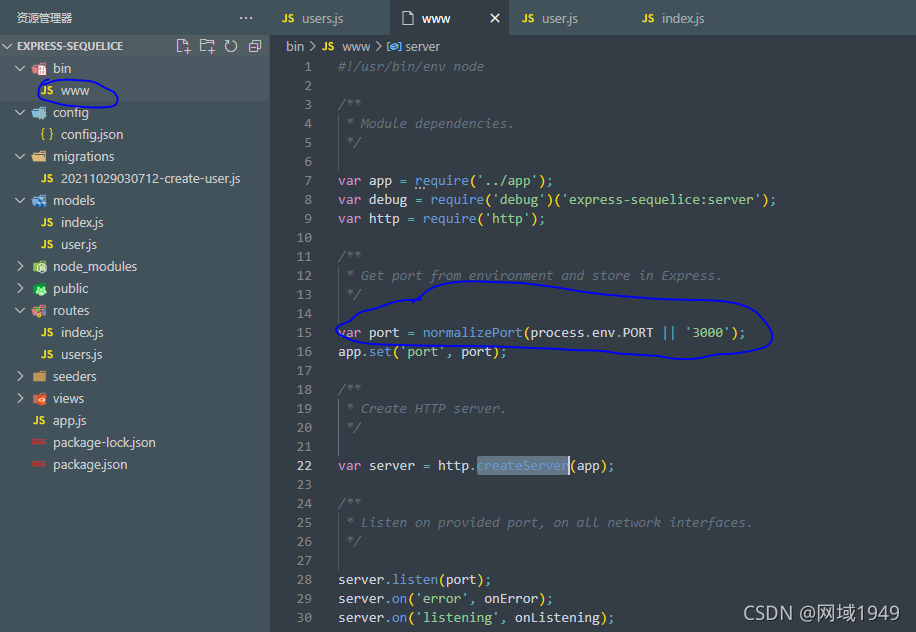Refresh the explorer file tree
This screenshot has width=916, height=632.
coord(231,46)
